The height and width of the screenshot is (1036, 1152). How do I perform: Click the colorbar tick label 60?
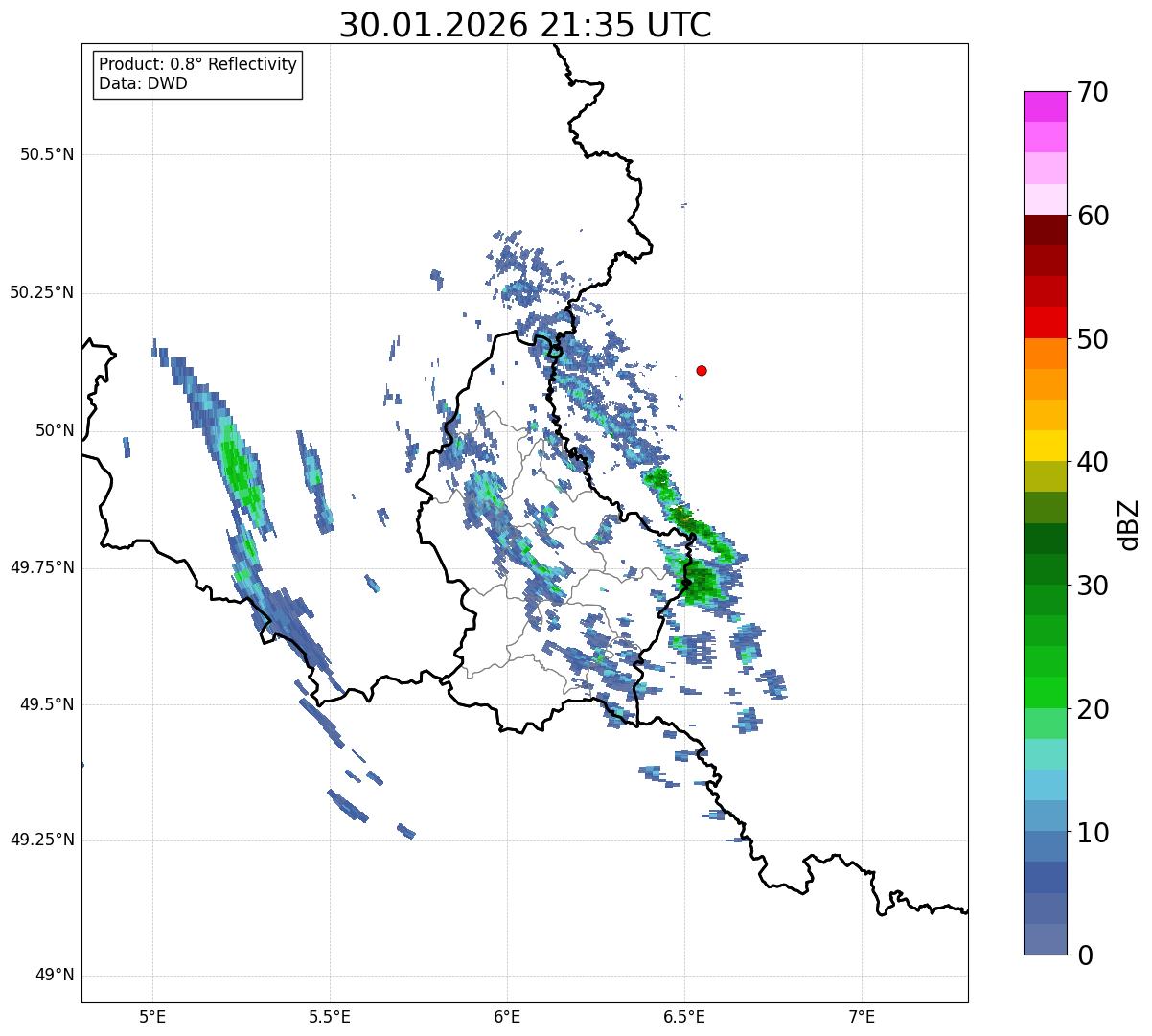point(1093,216)
